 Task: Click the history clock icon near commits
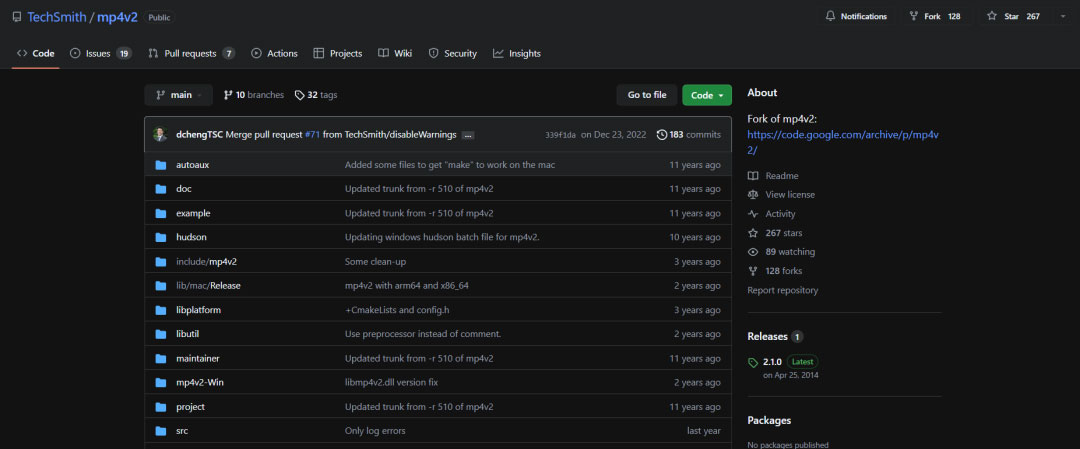point(662,135)
